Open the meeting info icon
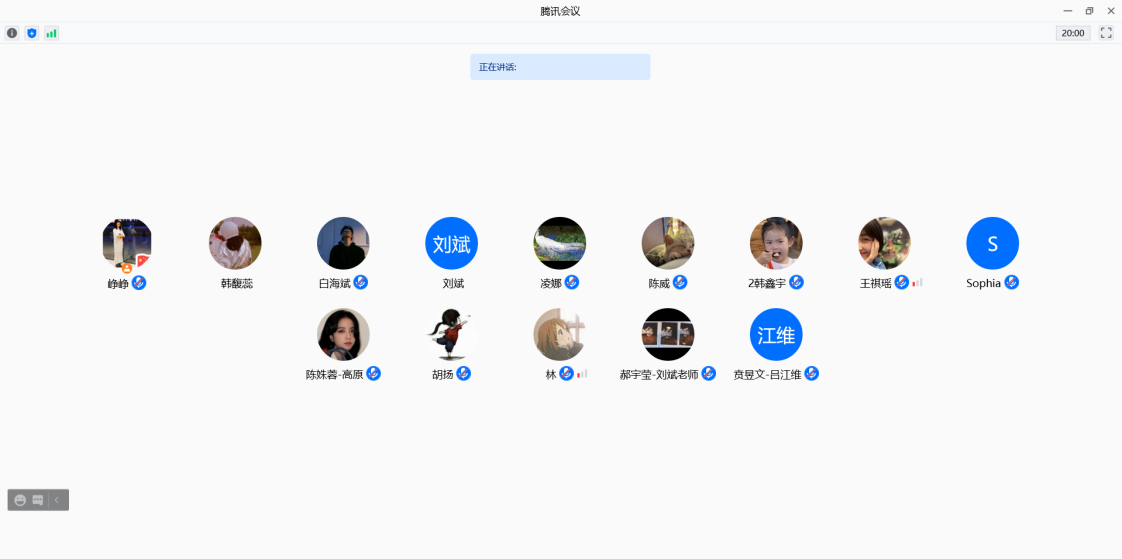The height and width of the screenshot is (559, 1122). coord(12,33)
